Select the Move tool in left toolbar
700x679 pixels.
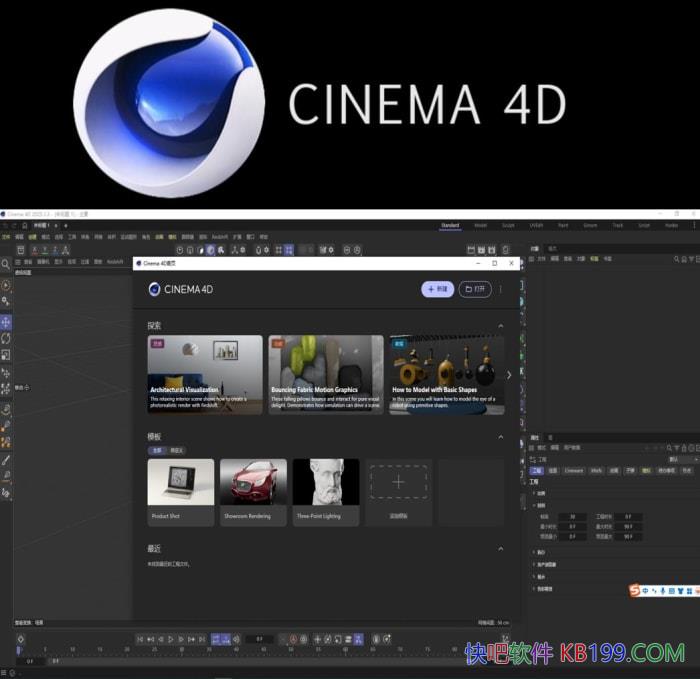6,322
